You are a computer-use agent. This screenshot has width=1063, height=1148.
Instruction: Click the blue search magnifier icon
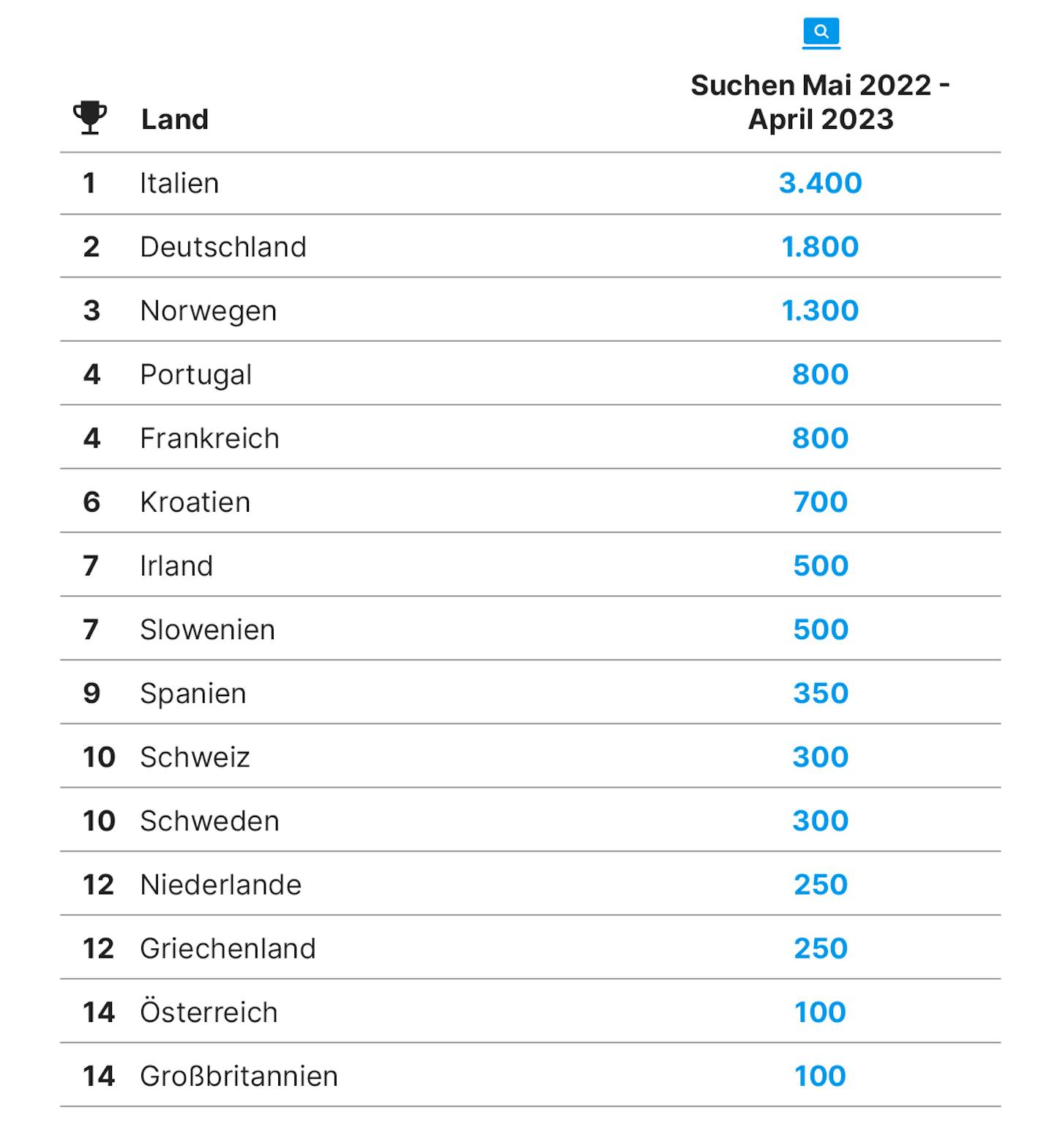(821, 33)
